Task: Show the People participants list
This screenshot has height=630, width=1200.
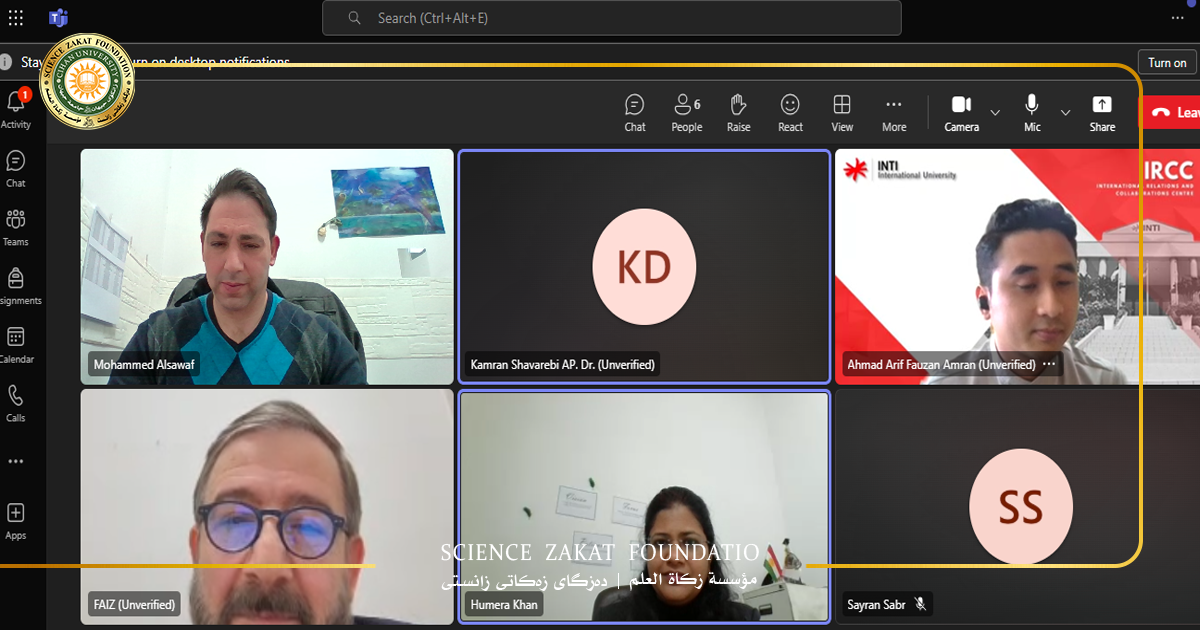Action: point(686,112)
